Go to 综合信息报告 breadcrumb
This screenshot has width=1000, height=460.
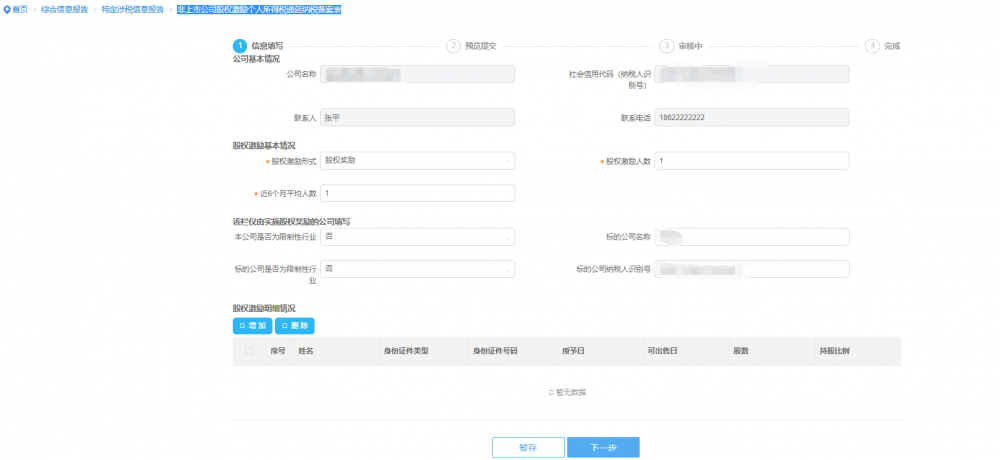point(64,10)
